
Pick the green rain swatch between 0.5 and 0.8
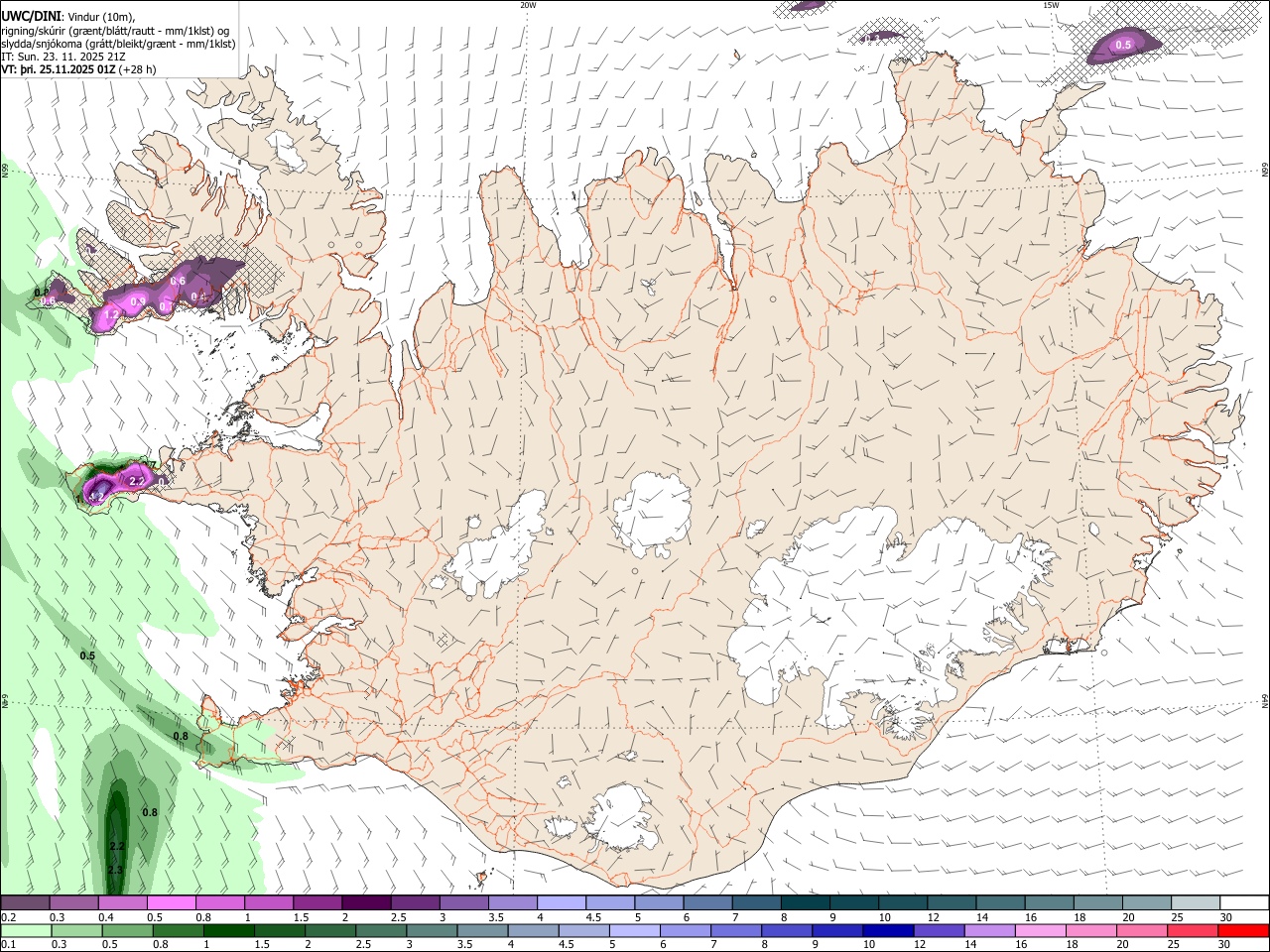(127, 930)
